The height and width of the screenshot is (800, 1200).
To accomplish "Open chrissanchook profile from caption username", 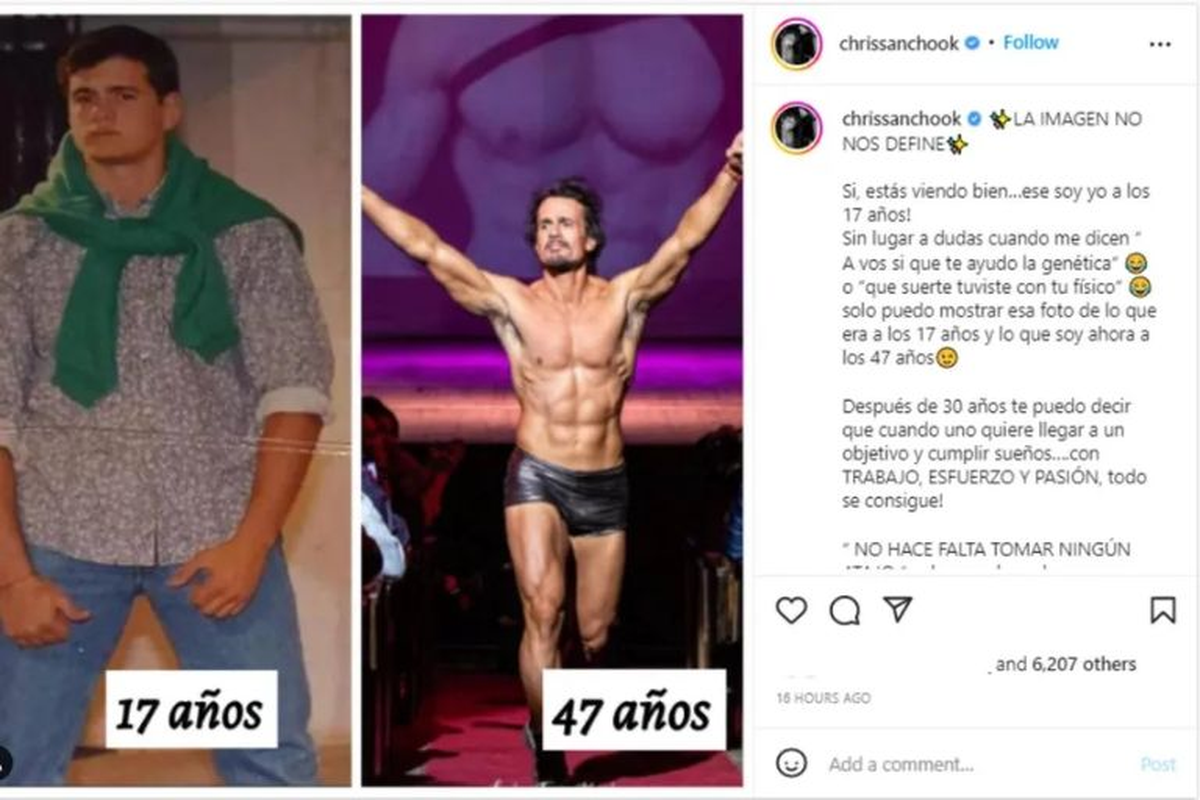I will (899, 119).
